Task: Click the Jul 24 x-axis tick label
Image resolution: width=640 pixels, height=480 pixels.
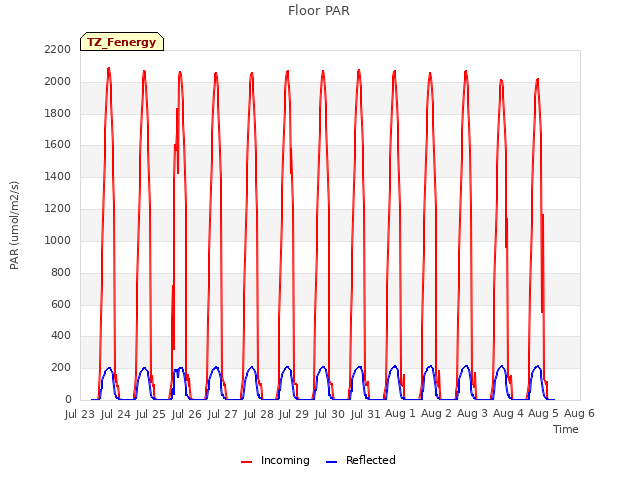Action: pos(116,414)
